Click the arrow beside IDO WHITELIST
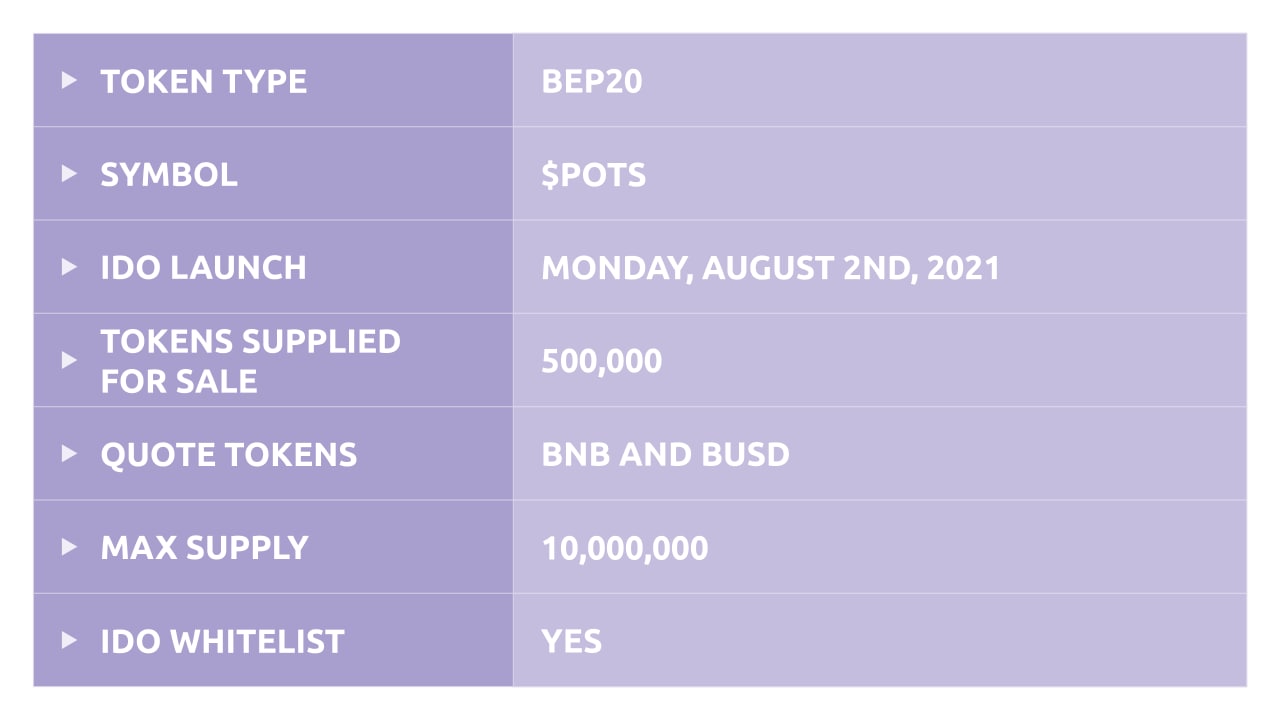Viewport: 1280px width, 720px height. (69, 640)
